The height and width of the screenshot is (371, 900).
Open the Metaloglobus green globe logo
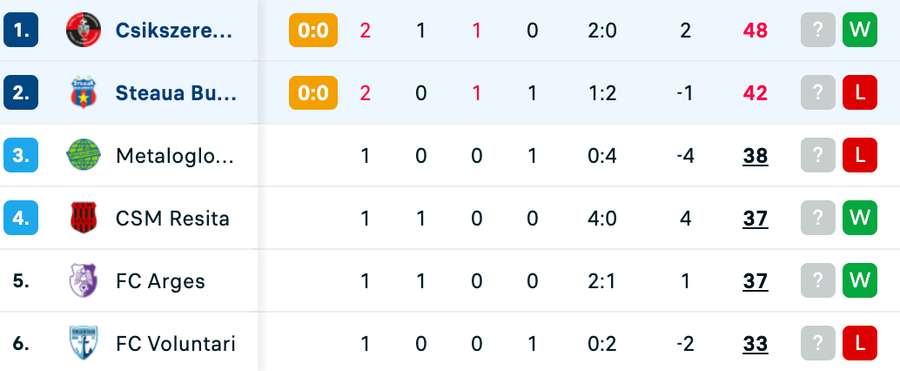[x=83, y=155]
